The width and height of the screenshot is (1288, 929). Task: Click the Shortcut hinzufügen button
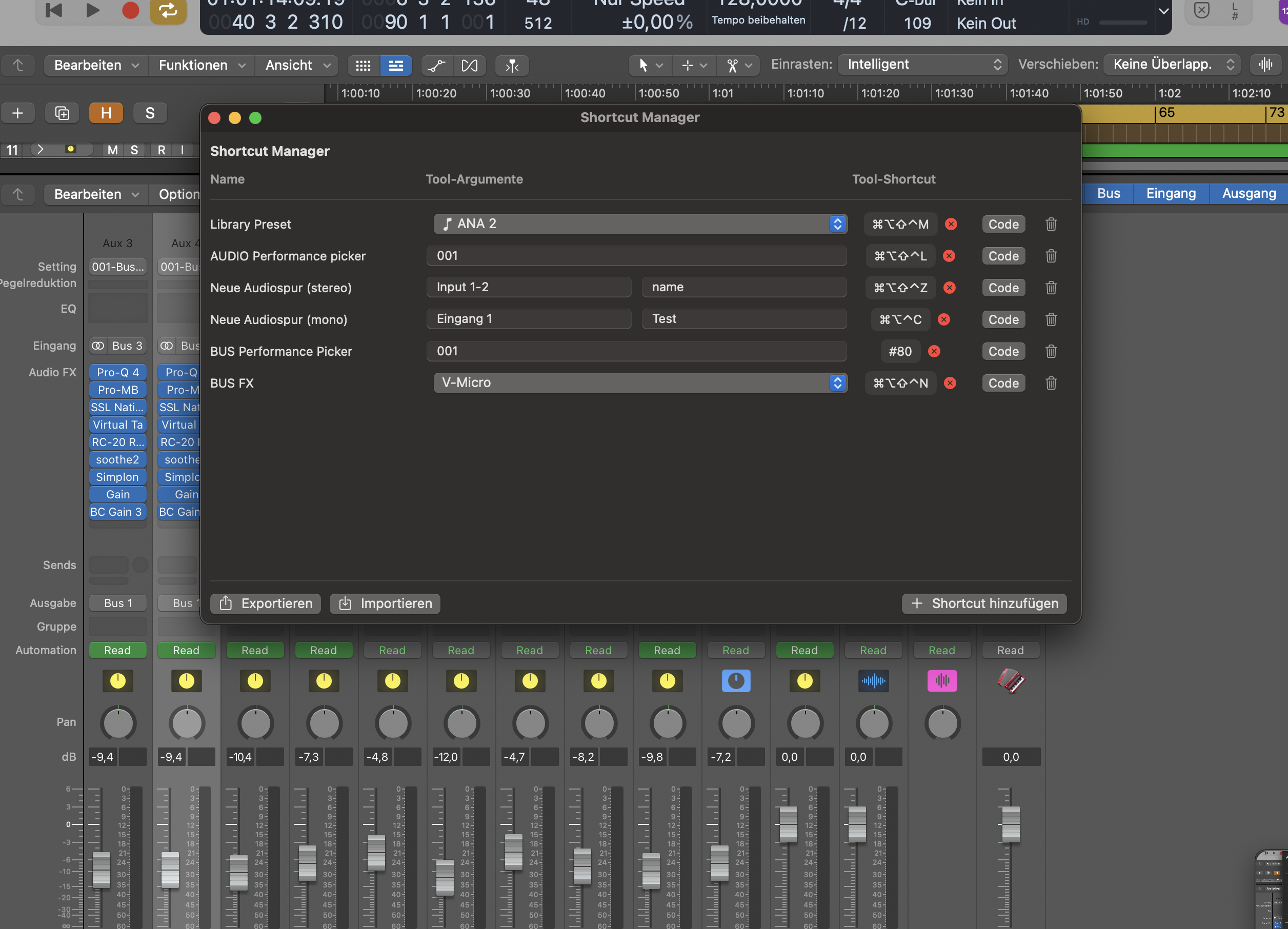tap(983, 603)
